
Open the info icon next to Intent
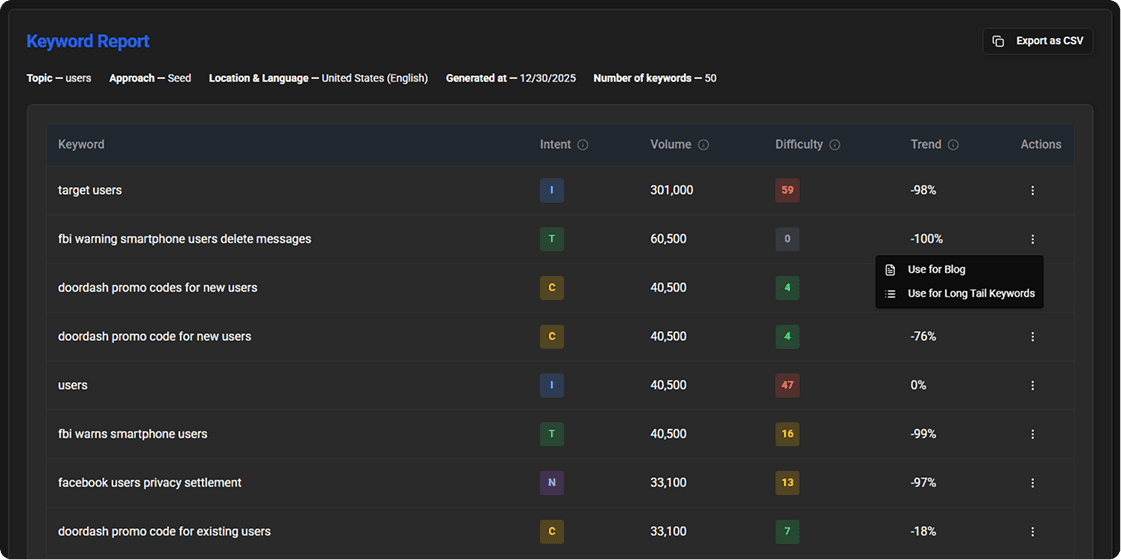(583, 145)
